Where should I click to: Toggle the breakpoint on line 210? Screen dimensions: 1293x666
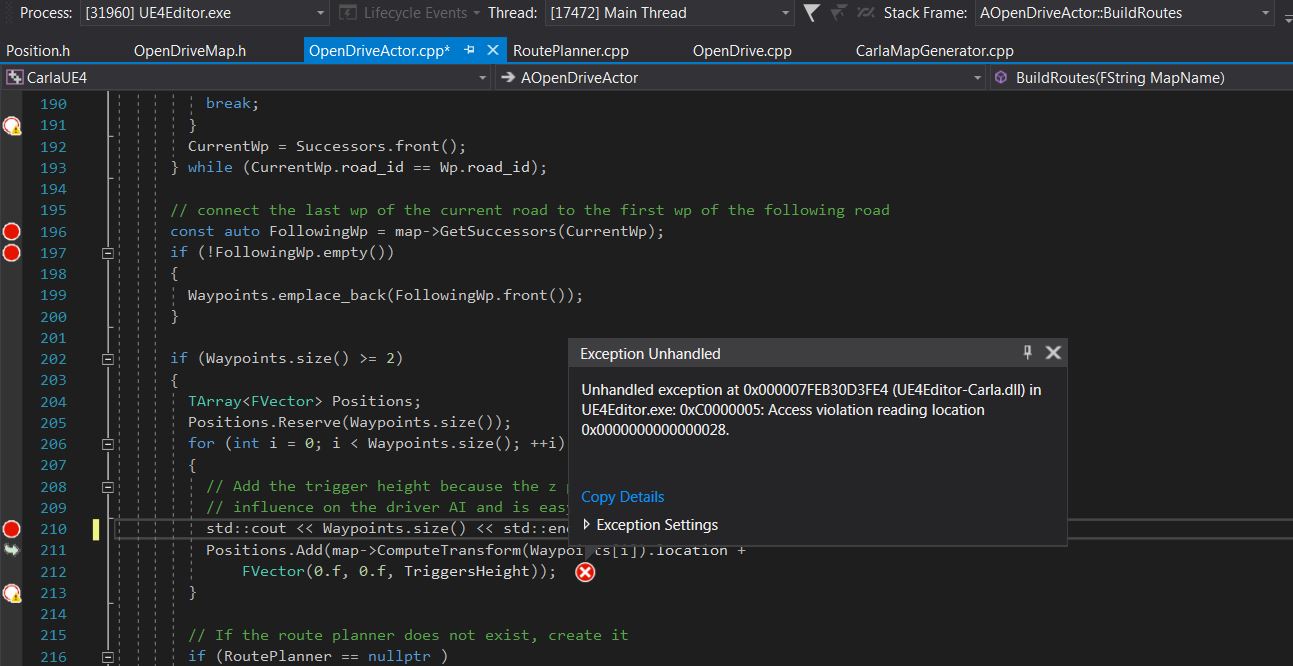pyautogui.click(x=11, y=528)
